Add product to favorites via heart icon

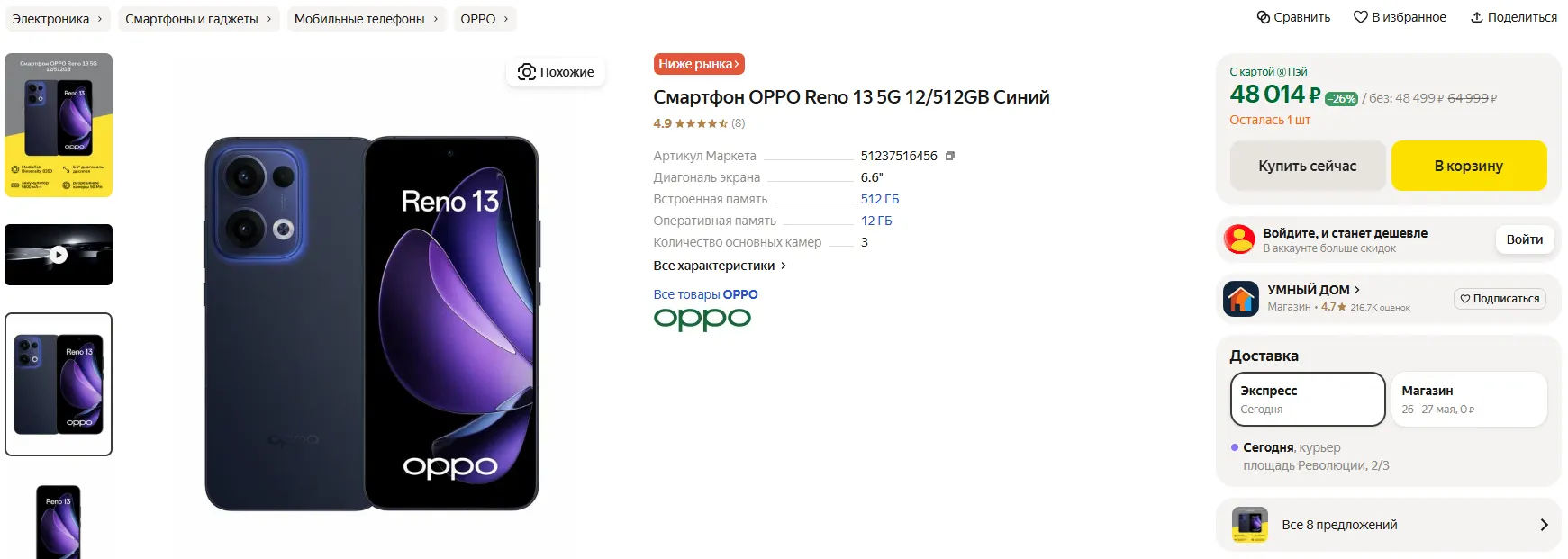coord(1361,17)
